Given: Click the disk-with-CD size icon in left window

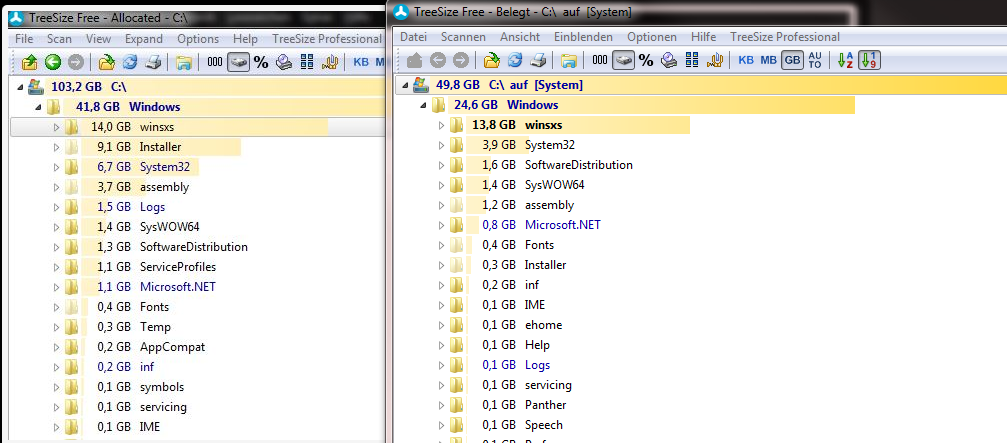Looking at the screenshot, I should pyautogui.click(x=284, y=62).
